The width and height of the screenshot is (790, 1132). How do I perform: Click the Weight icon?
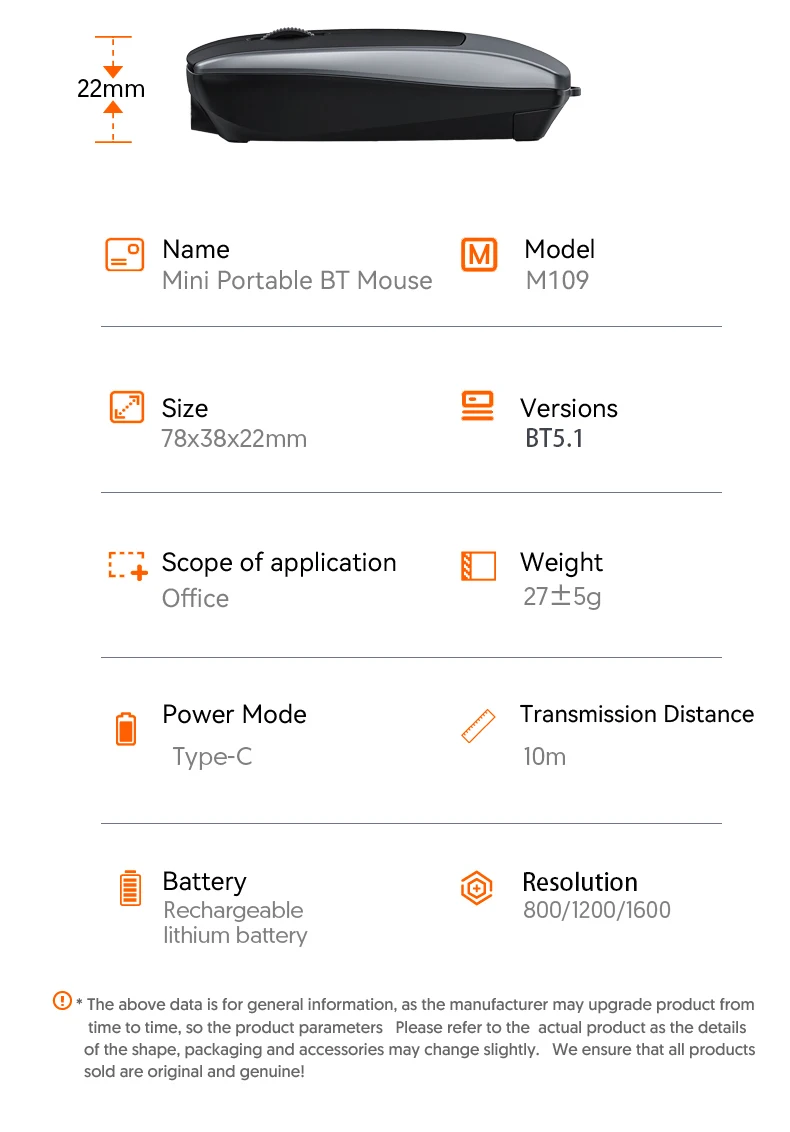coord(478,566)
